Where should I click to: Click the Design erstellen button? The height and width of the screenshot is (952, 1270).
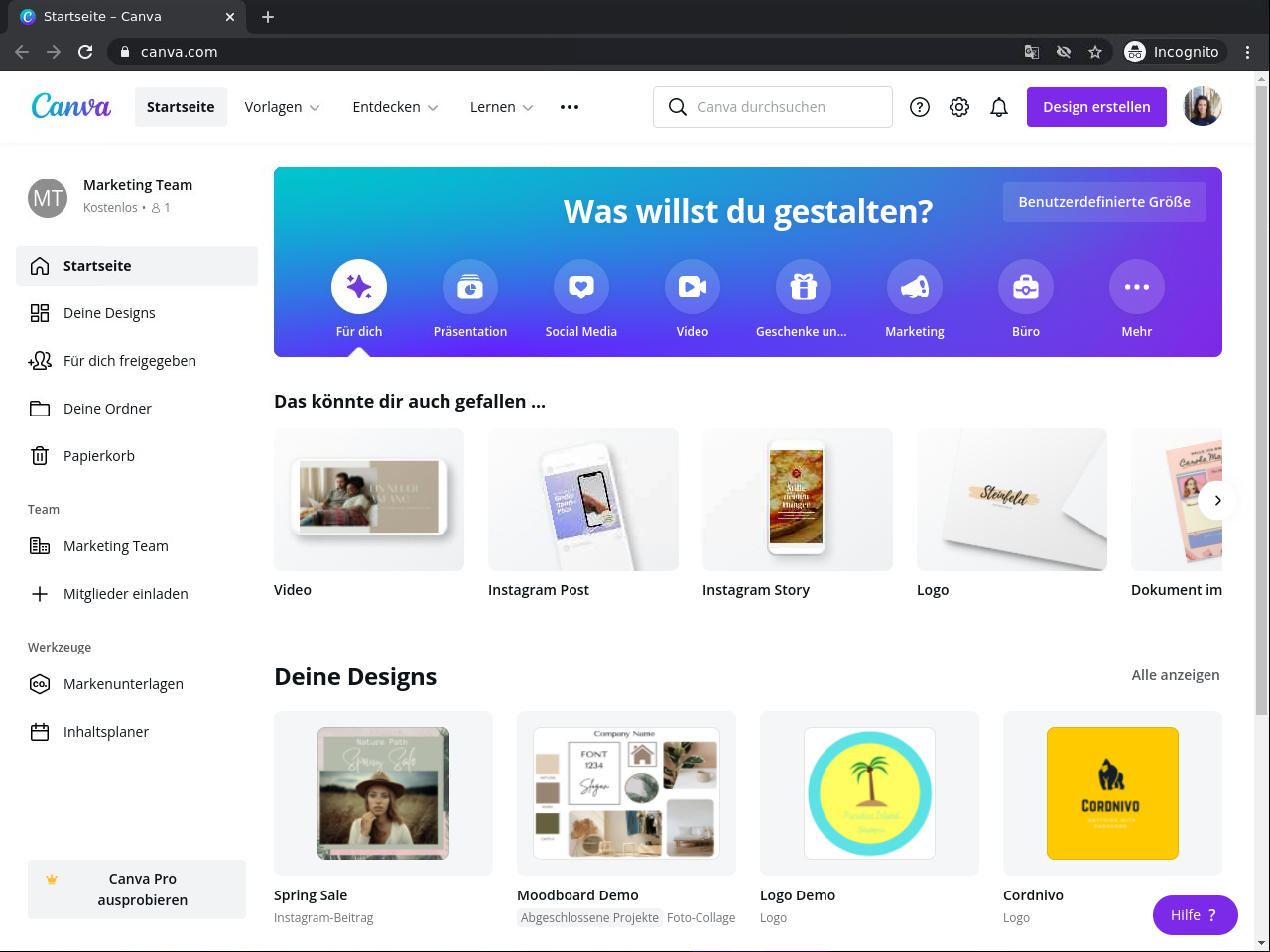coord(1096,107)
